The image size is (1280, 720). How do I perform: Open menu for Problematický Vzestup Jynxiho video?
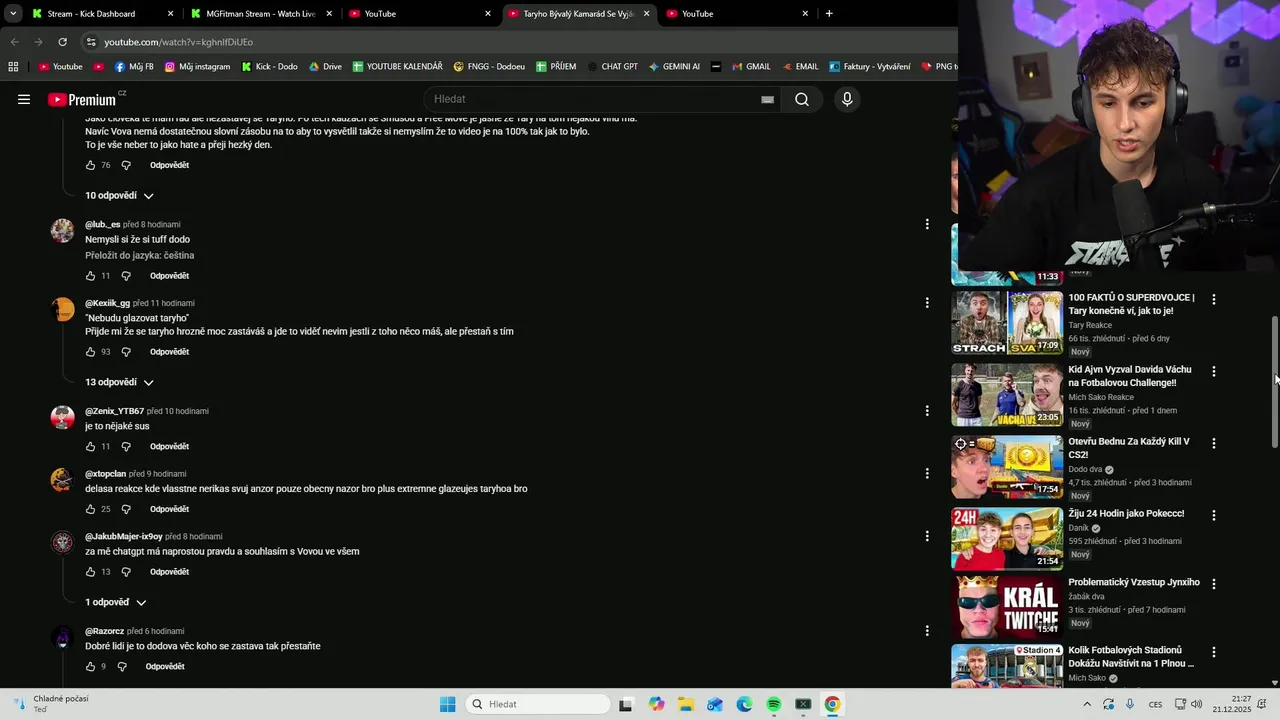[1214, 583]
